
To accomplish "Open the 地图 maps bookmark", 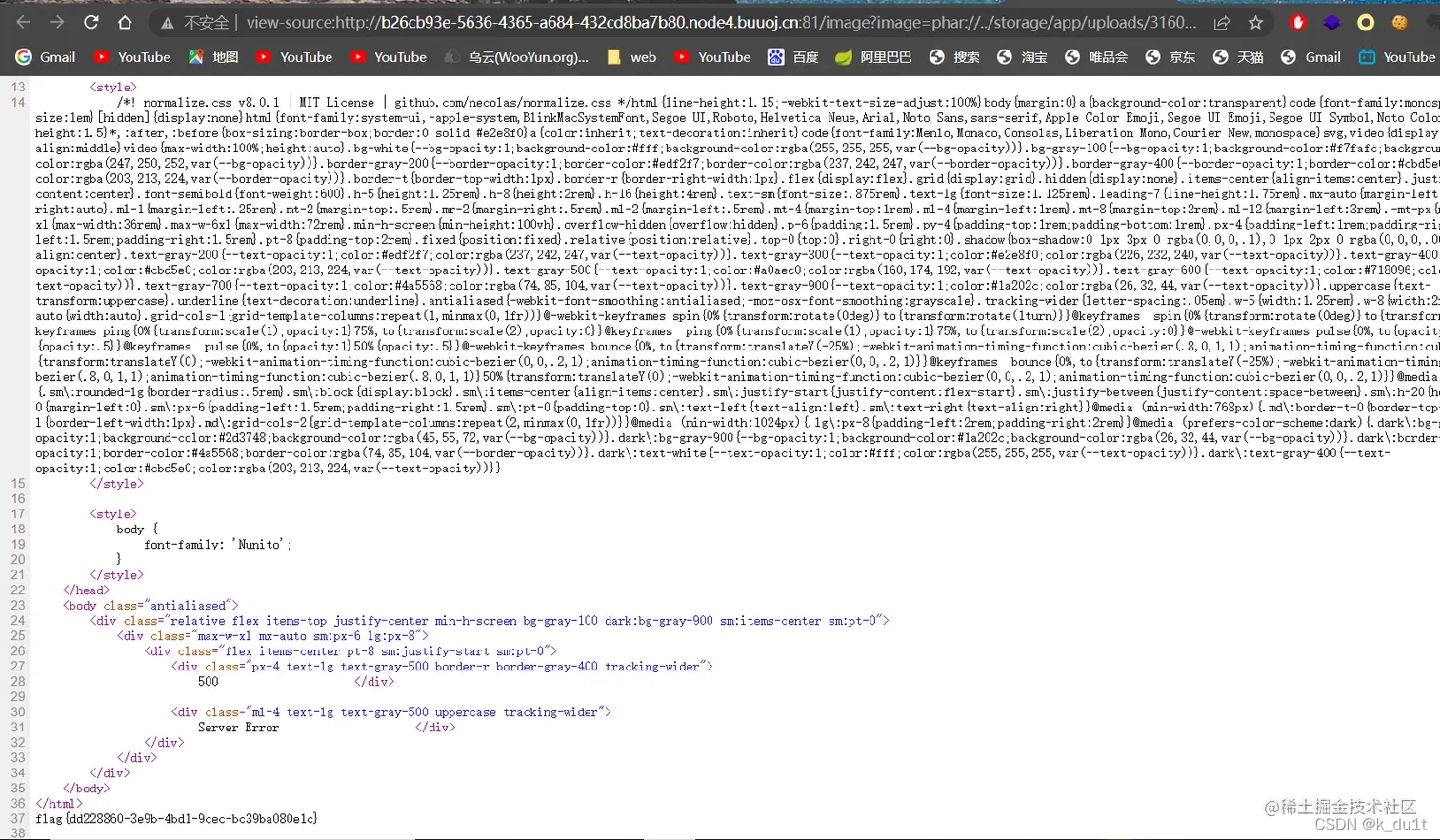I will tap(213, 57).
